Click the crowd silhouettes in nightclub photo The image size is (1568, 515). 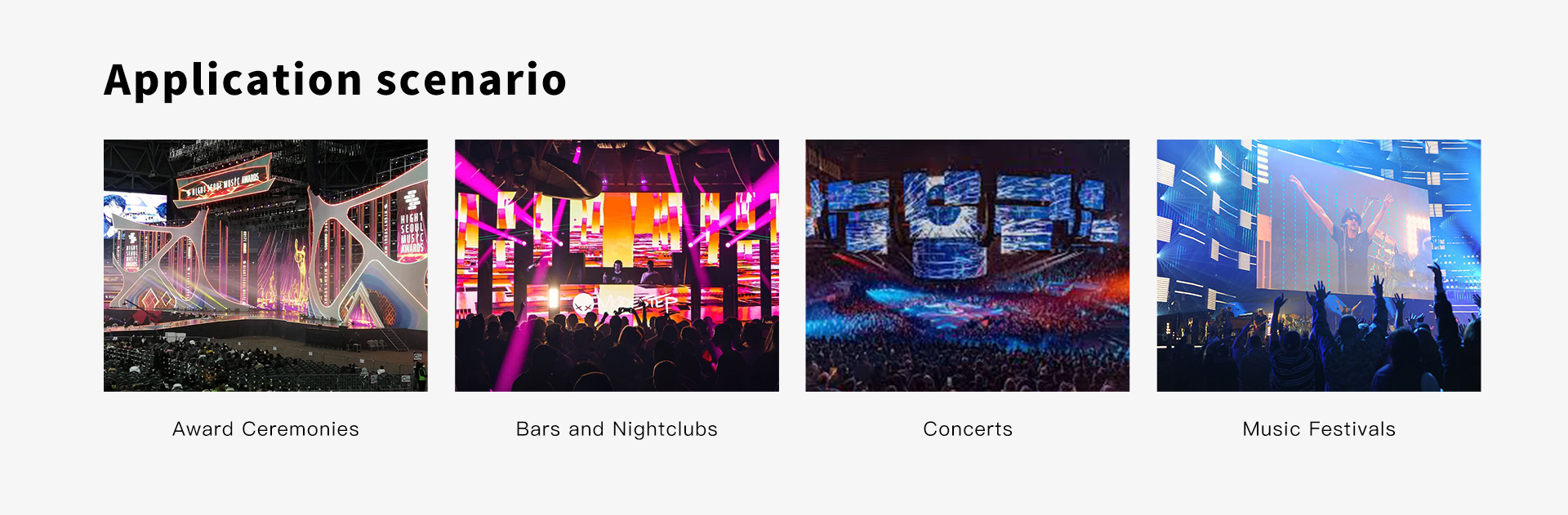coord(617,351)
